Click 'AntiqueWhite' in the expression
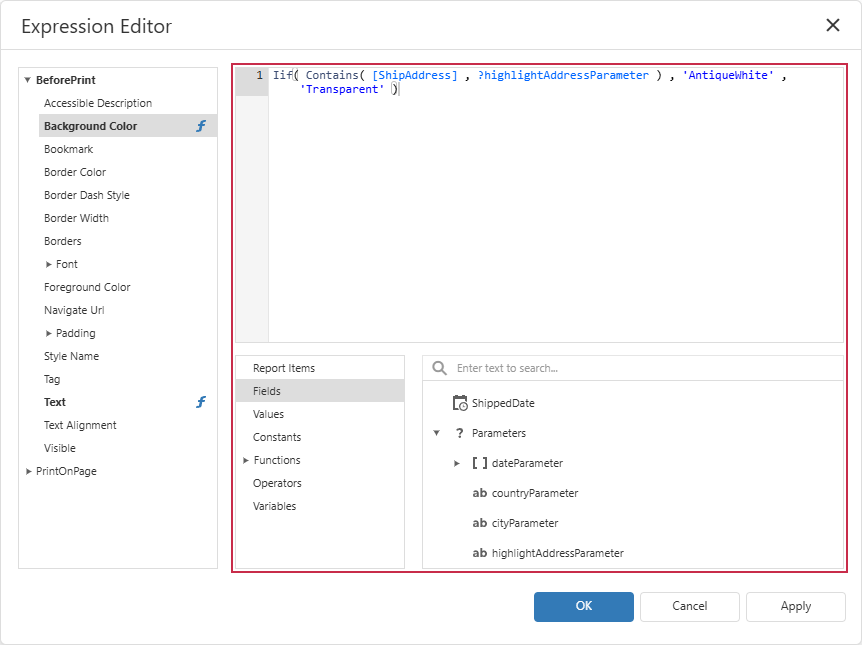Image resolution: width=862 pixels, height=645 pixels. point(728,75)
